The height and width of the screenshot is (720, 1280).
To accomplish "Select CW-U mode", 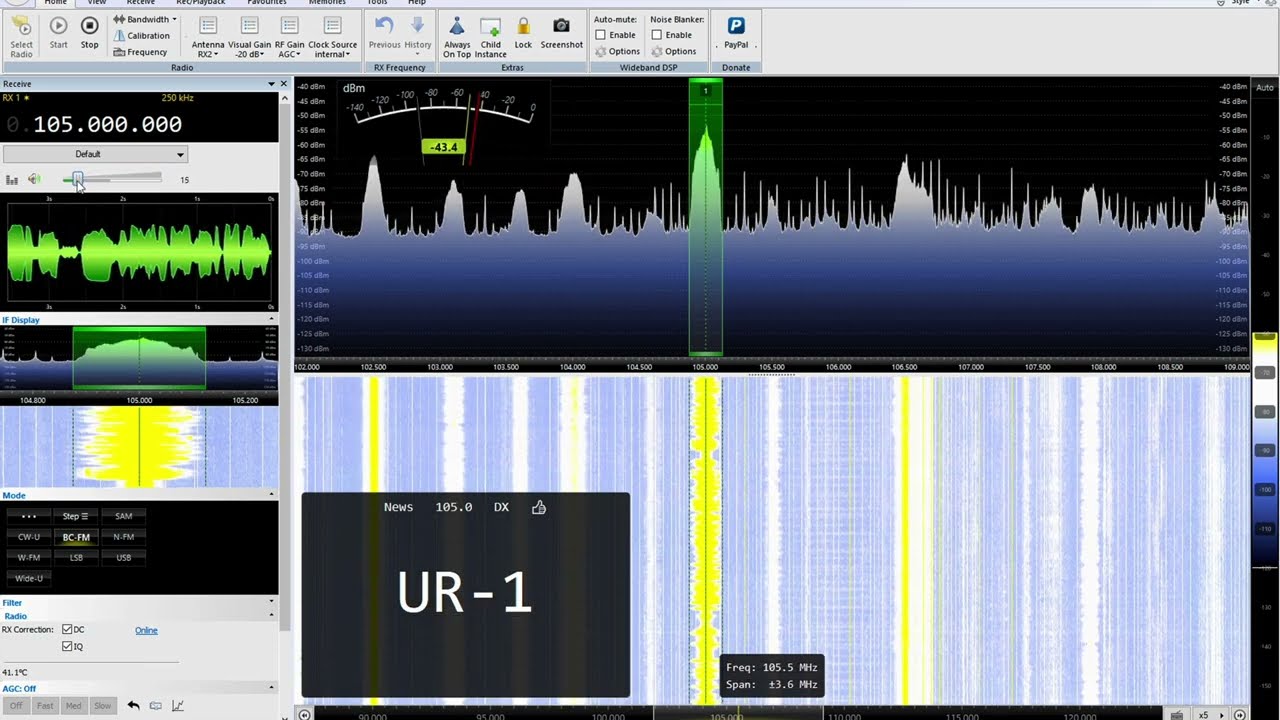I will tap(29, 537).
